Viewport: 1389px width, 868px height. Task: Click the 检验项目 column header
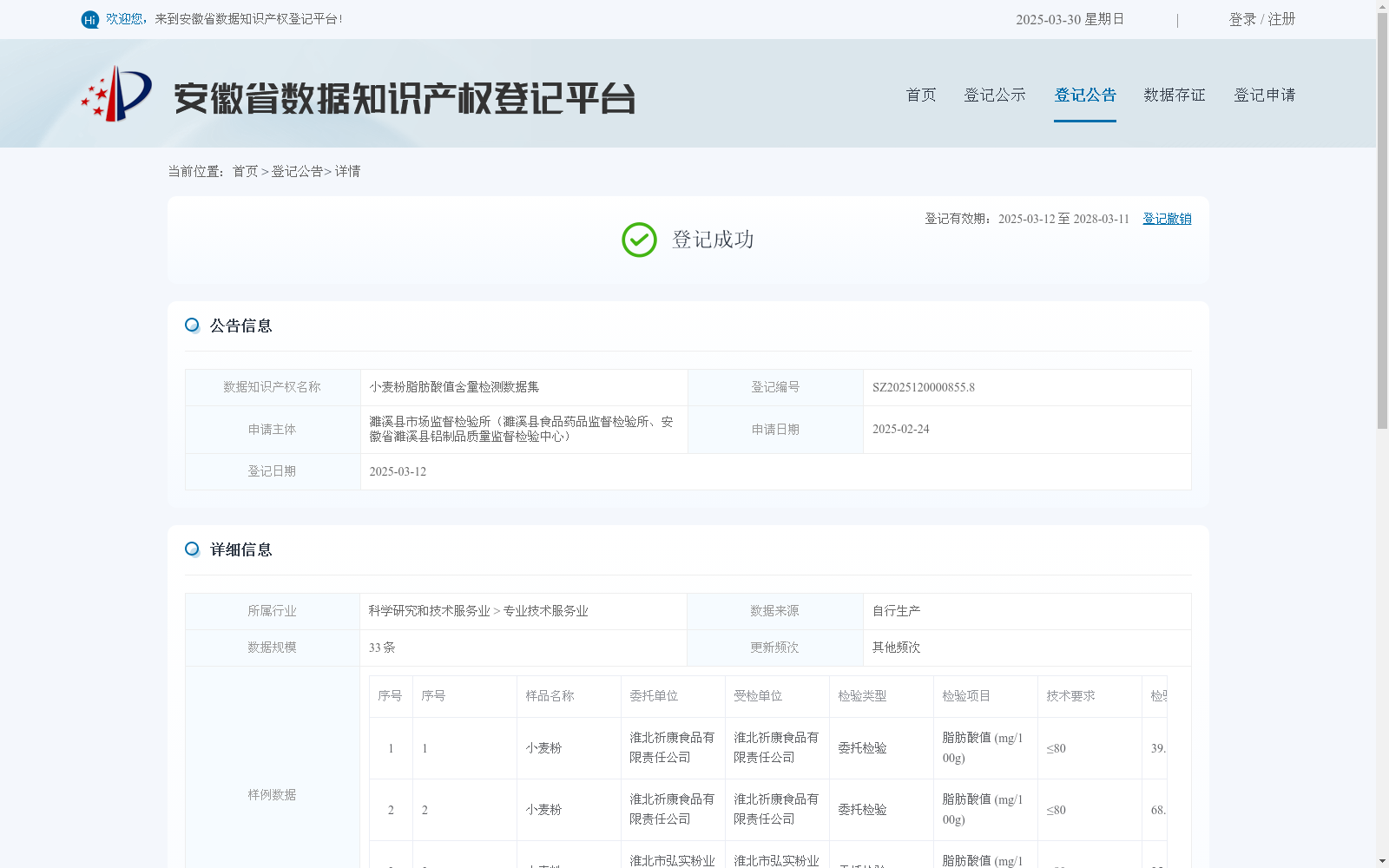tap(966, 696)
